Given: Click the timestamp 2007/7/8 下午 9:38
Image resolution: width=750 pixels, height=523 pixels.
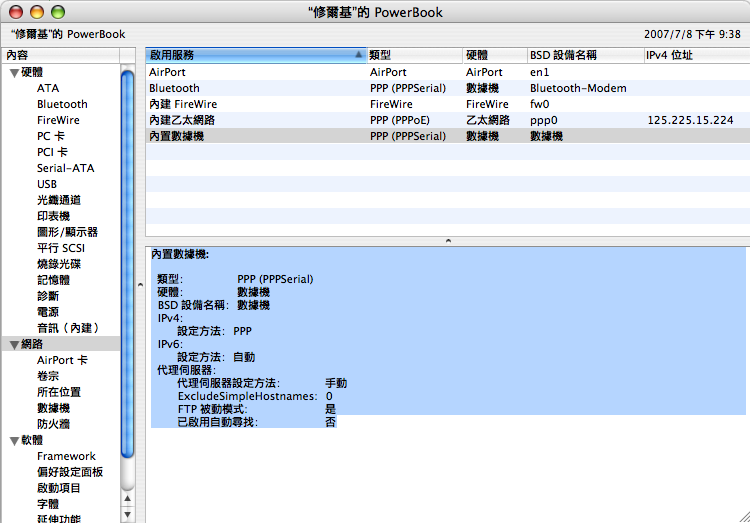Looking at the screenshot, I should click(692, 34).
